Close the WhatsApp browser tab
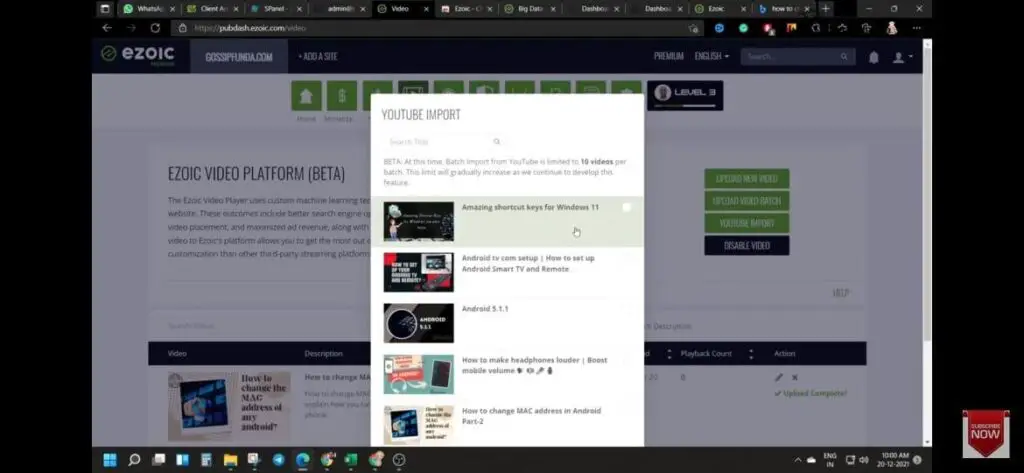Viewport: 1024px width, 473px height. tap(172, 9)
